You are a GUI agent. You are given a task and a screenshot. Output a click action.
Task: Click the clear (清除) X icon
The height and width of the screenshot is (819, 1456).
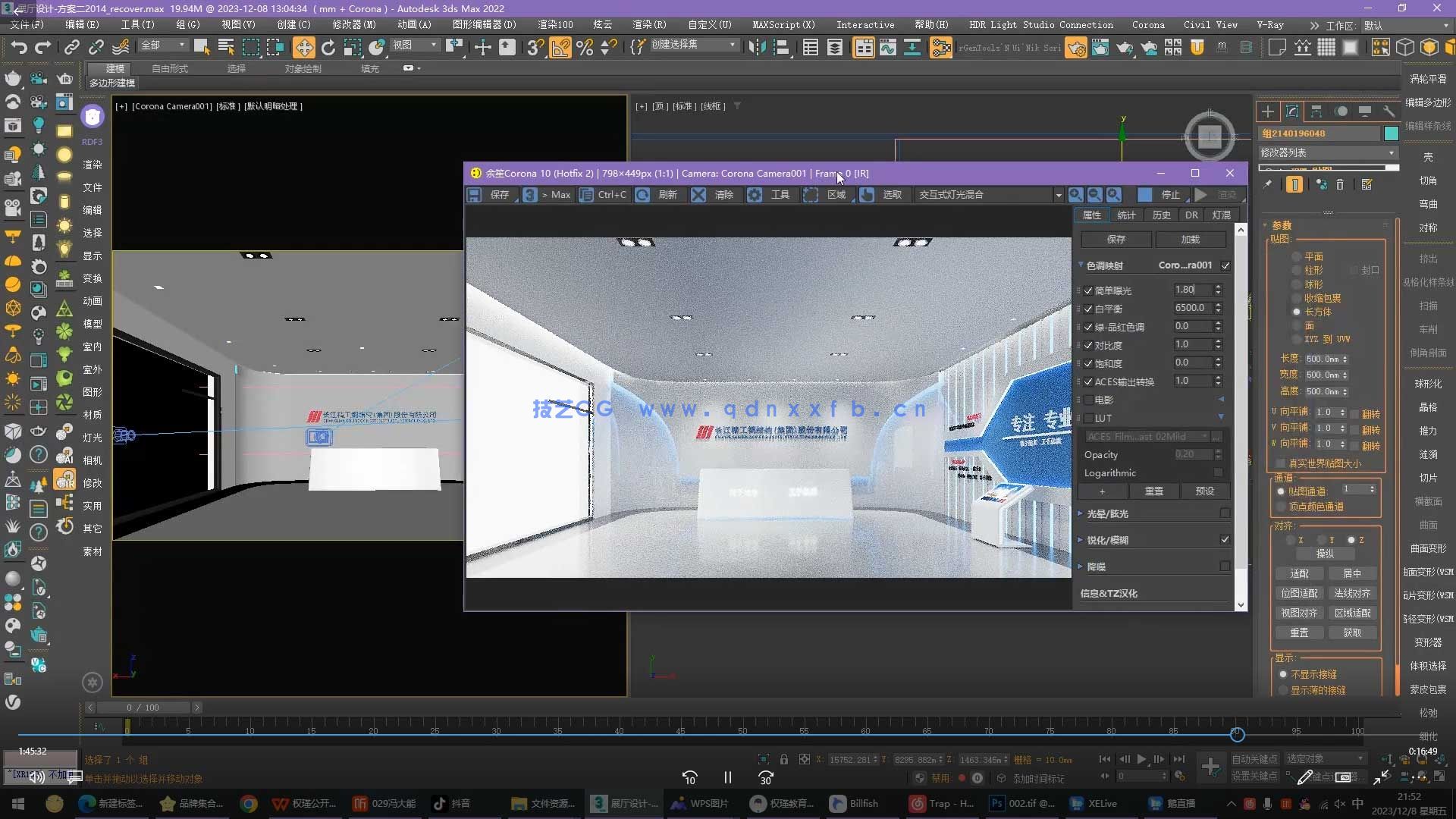pos(698,195)
